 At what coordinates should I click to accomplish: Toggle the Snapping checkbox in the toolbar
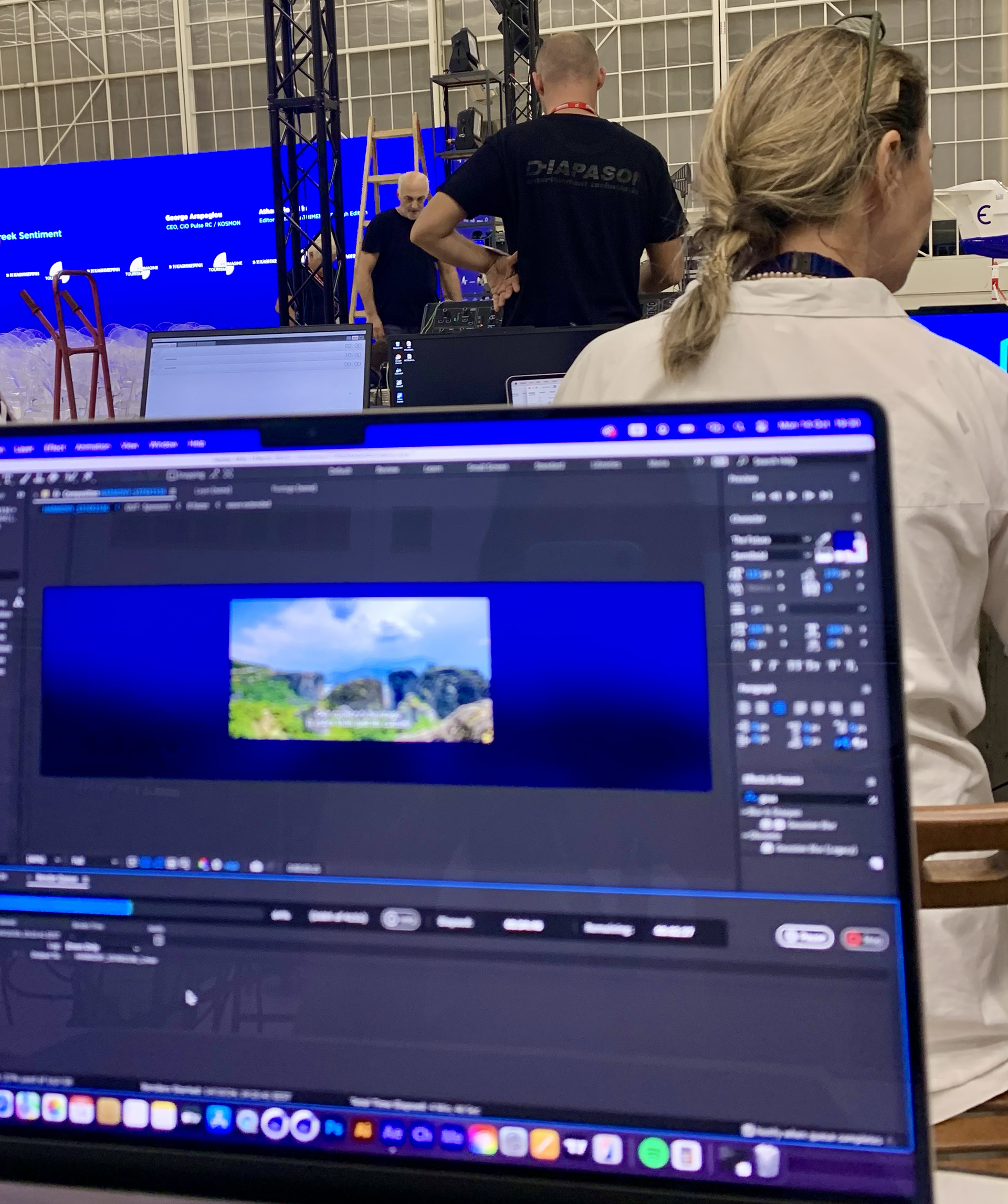172,474
